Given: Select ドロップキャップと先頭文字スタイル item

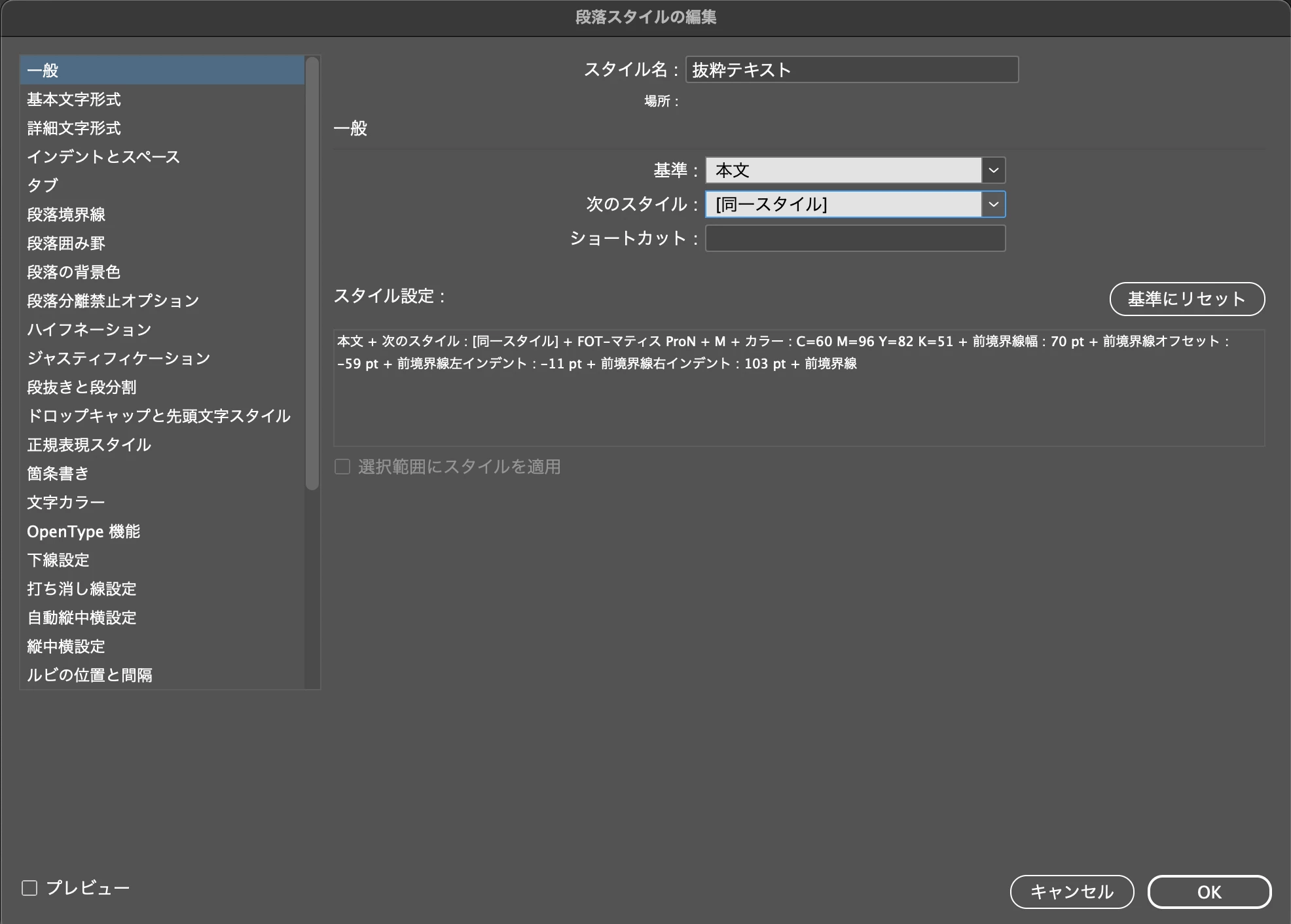Looking at the screenshot, I should [x=158, y=416].
